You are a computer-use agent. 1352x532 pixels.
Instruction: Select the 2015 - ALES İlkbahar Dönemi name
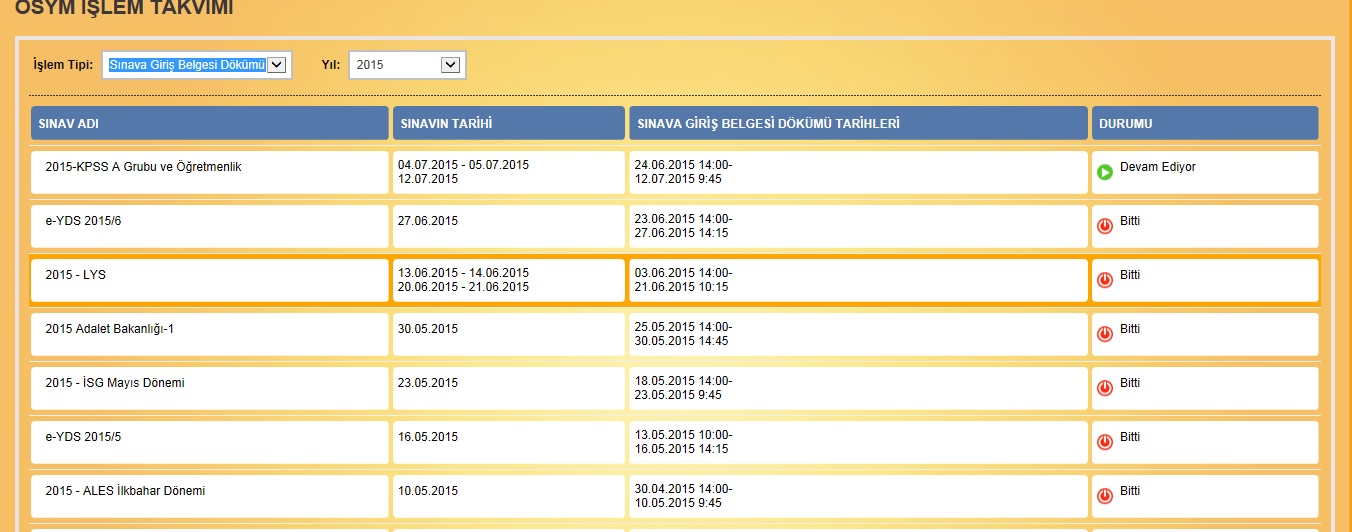[125, 491]
